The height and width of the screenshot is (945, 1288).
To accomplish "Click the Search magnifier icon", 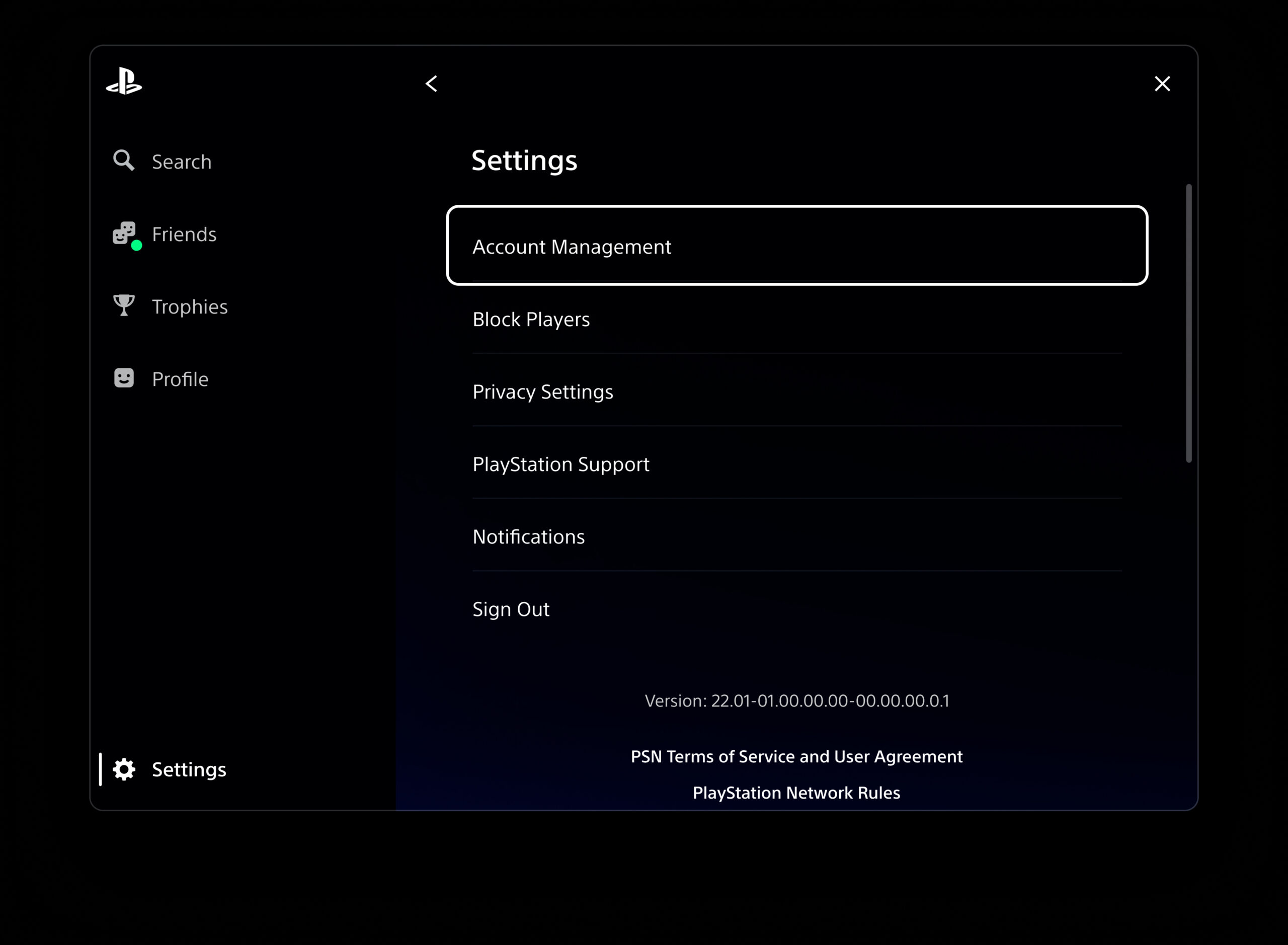I will [124, 161].
